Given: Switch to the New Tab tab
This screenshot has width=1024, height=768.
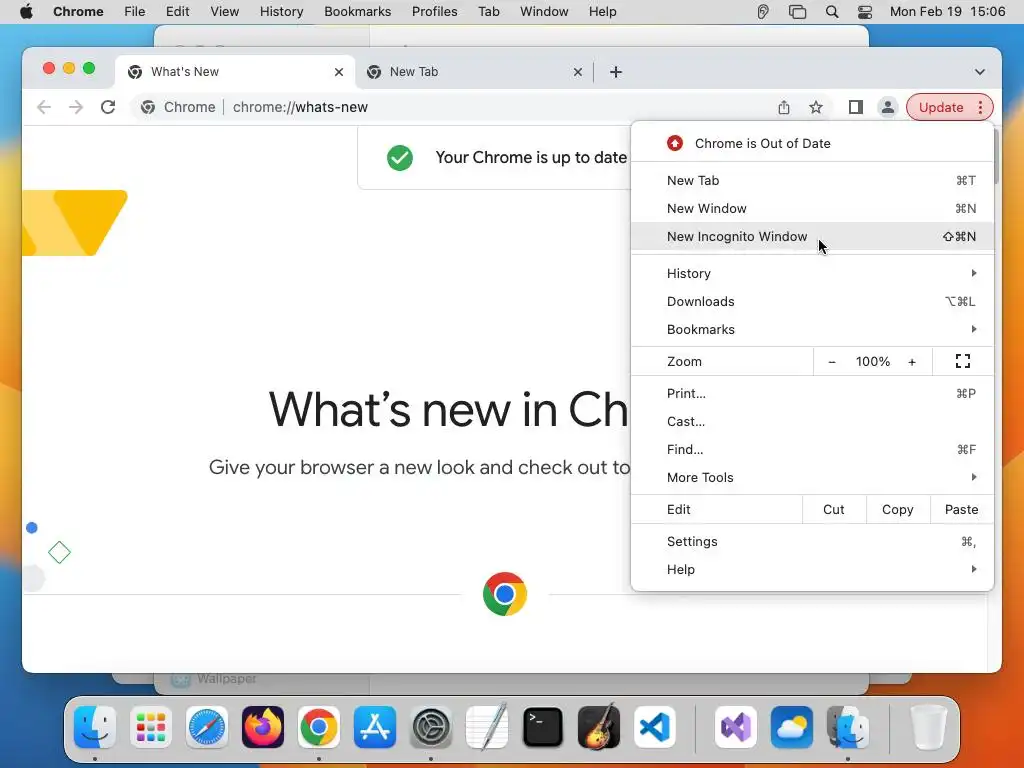Looking at the screenshot, I should (x=474, y=72).
